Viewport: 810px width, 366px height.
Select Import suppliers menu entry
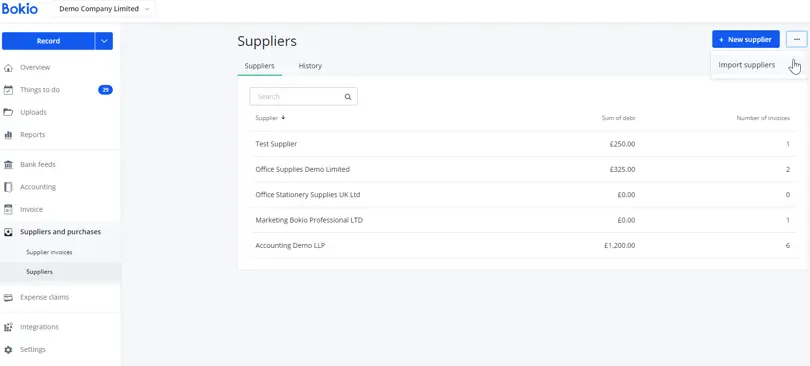pyautogui.click(x=746, y=65)
